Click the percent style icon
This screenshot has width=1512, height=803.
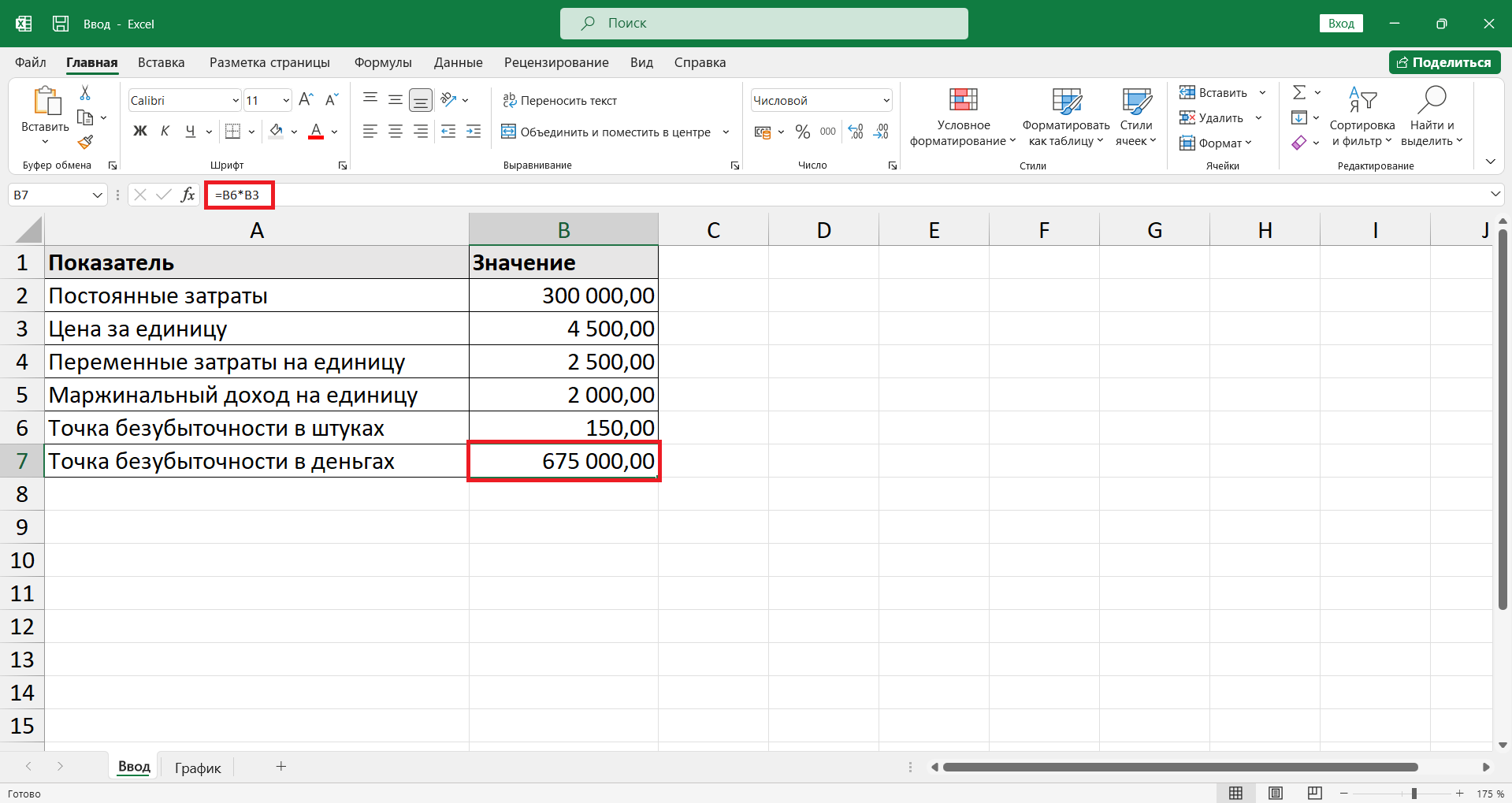tap(803, 132)
